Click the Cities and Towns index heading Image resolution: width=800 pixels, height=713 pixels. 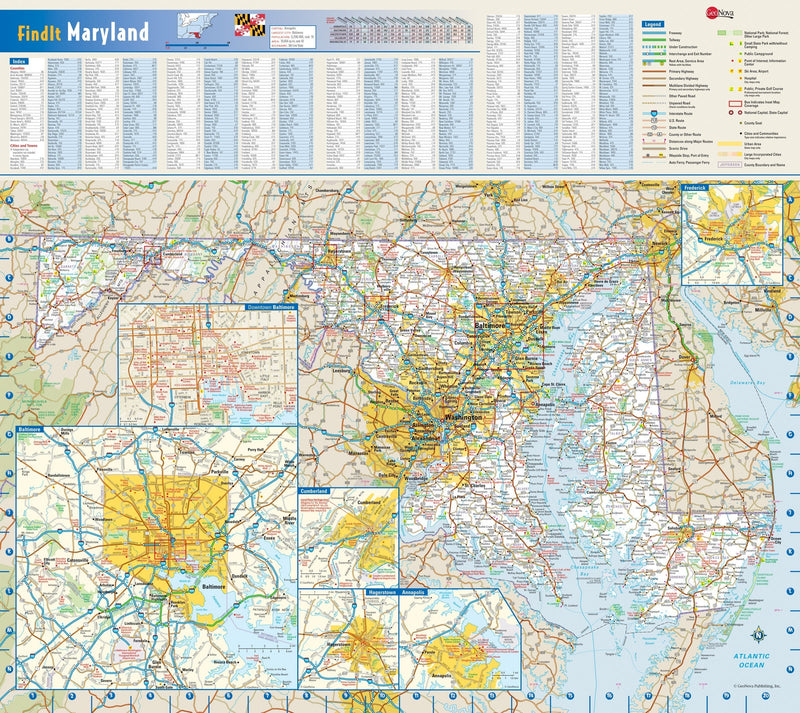pos(24,145)
